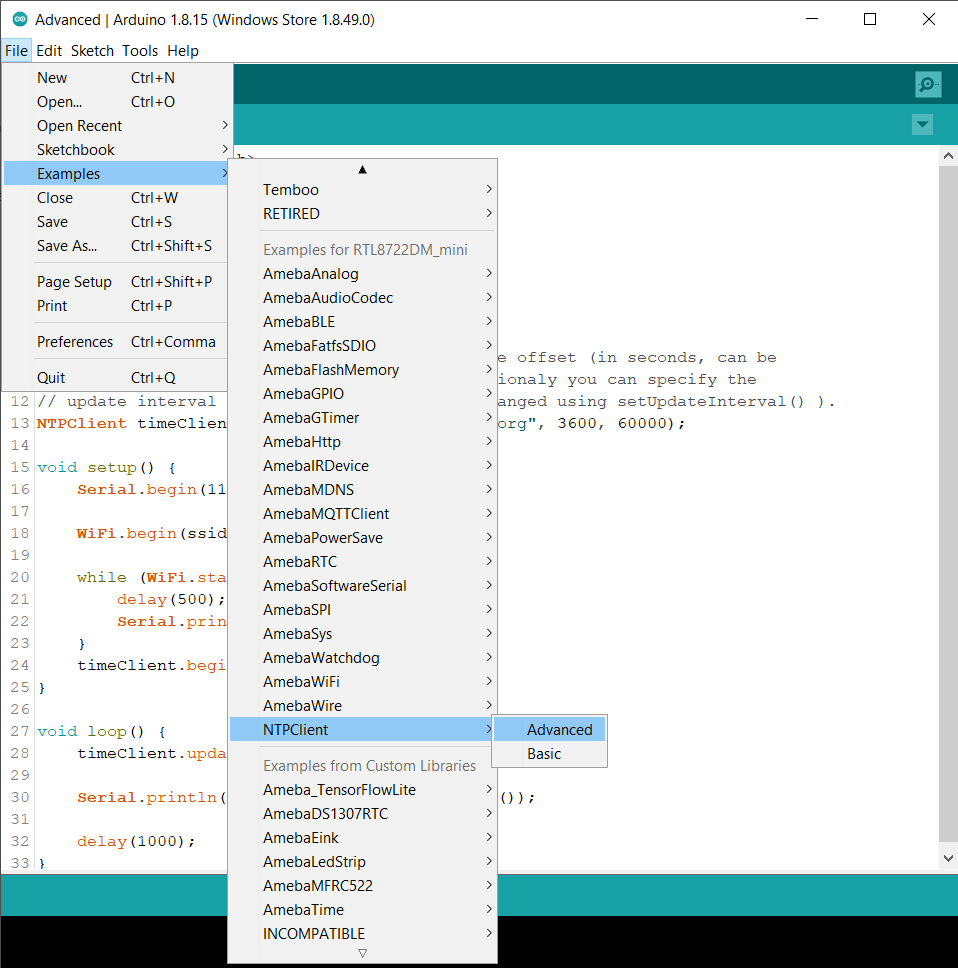Click the "void loop()" line in editor
958x968 pixels.
pyautogui.click(x=101, y=732)
